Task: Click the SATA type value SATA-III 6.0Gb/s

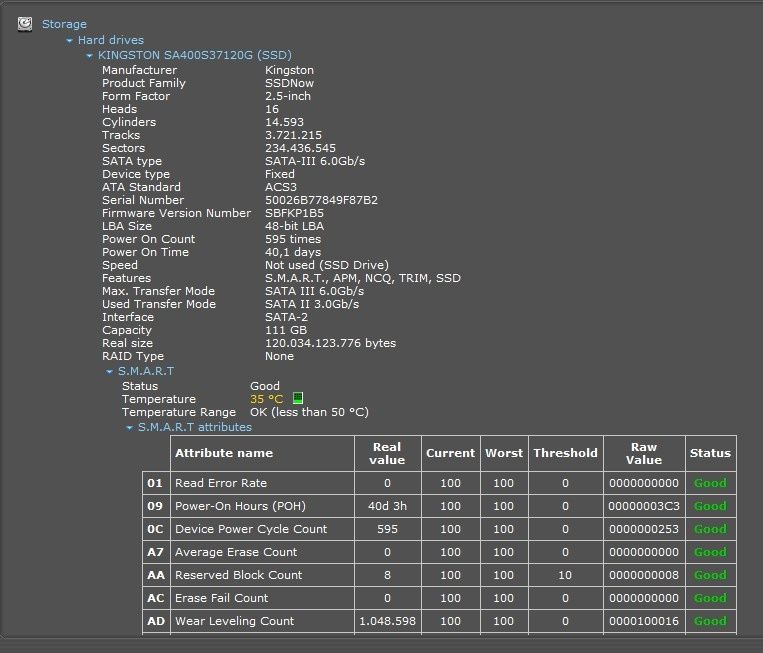Action: (x=315, y=161)
